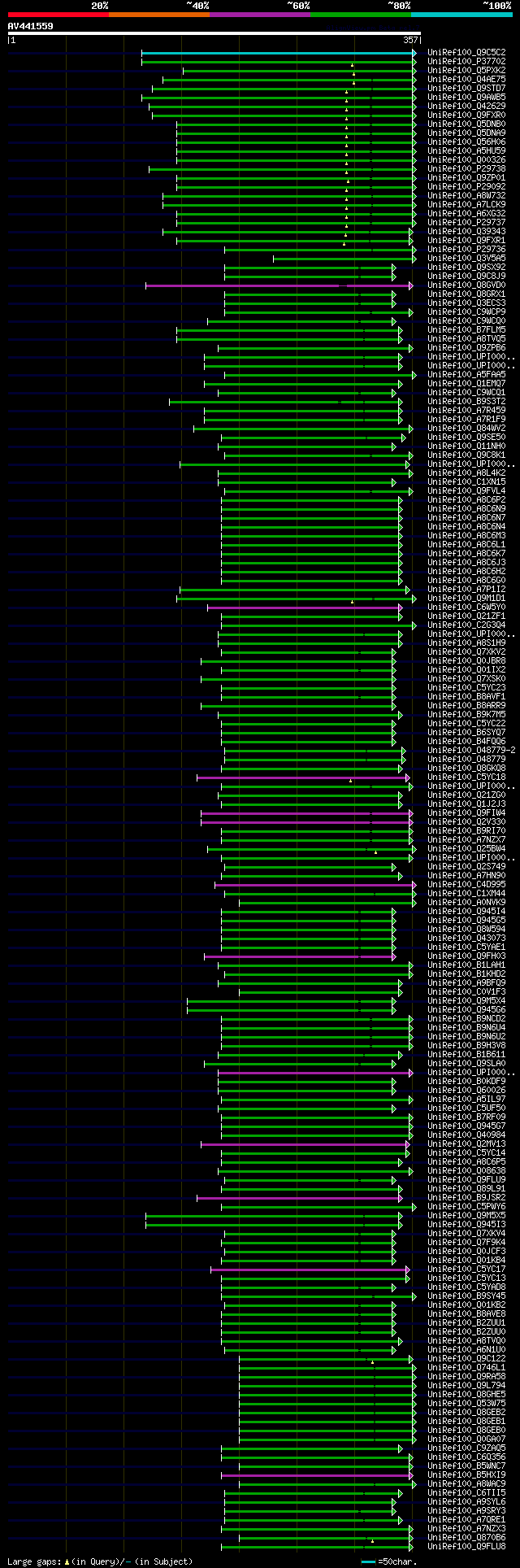Select label UniRef100_Q53W75
Image resolution: width=520 pixels, height=1568 pixels.
point(466,1404)
